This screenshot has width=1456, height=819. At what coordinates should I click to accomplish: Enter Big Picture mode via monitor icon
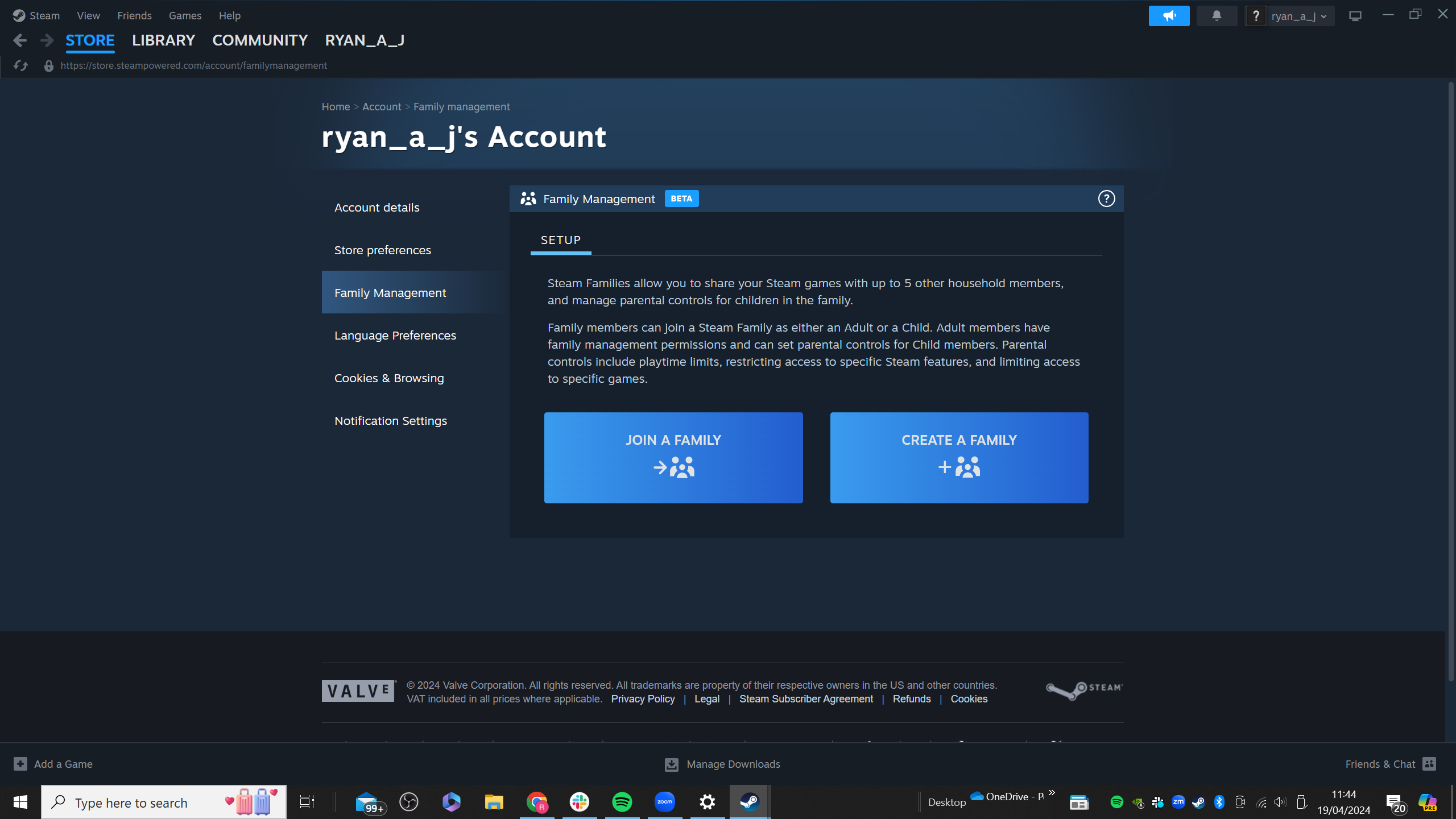coord(1355,16)
